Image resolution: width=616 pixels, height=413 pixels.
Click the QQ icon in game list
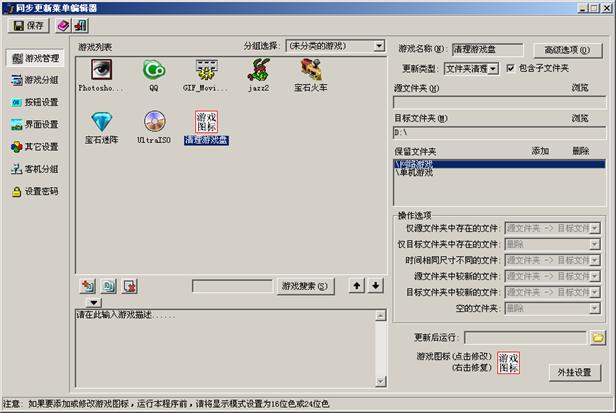(153, 70)
